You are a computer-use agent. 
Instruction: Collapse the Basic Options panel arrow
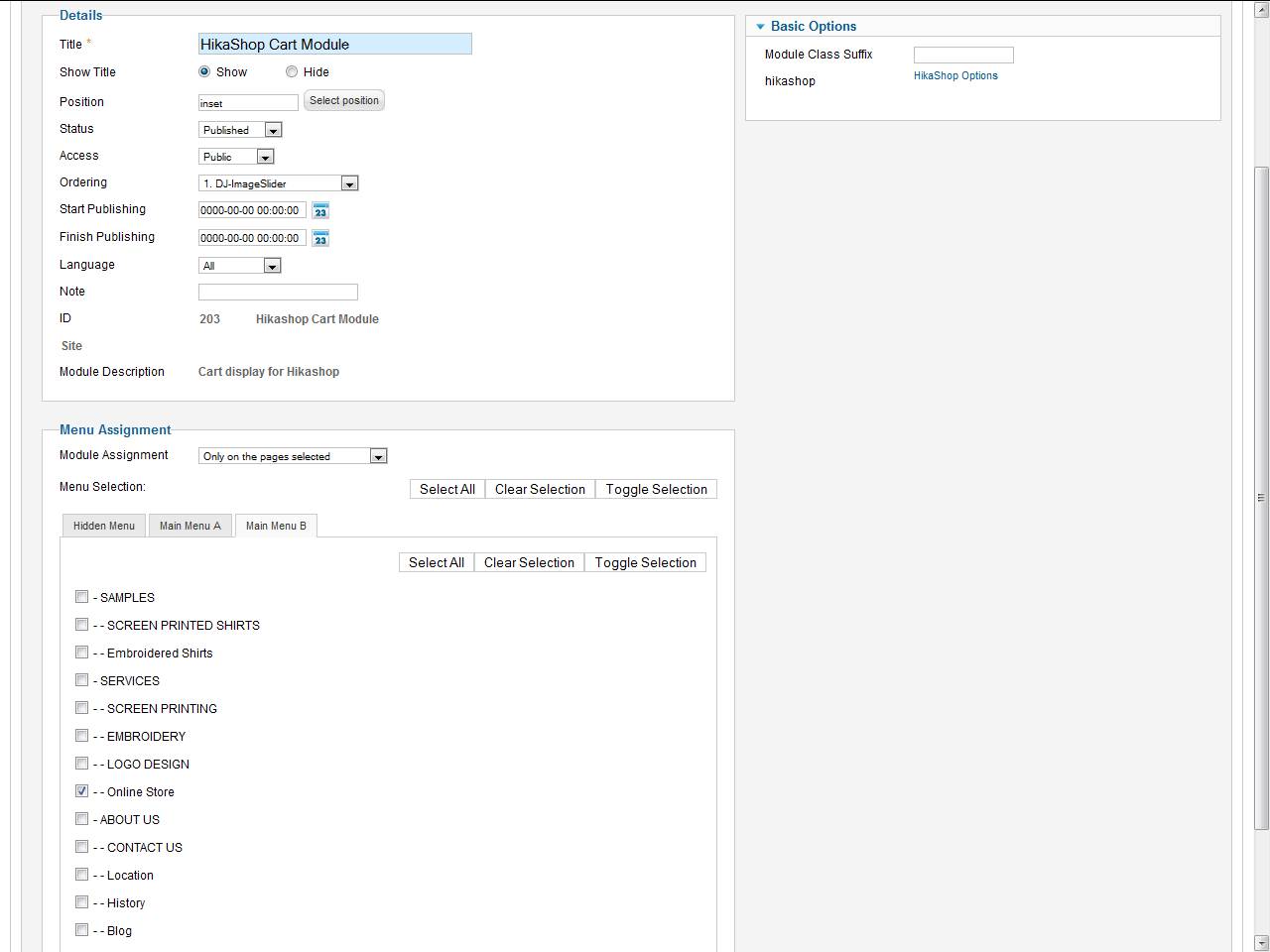click(760, 27)
